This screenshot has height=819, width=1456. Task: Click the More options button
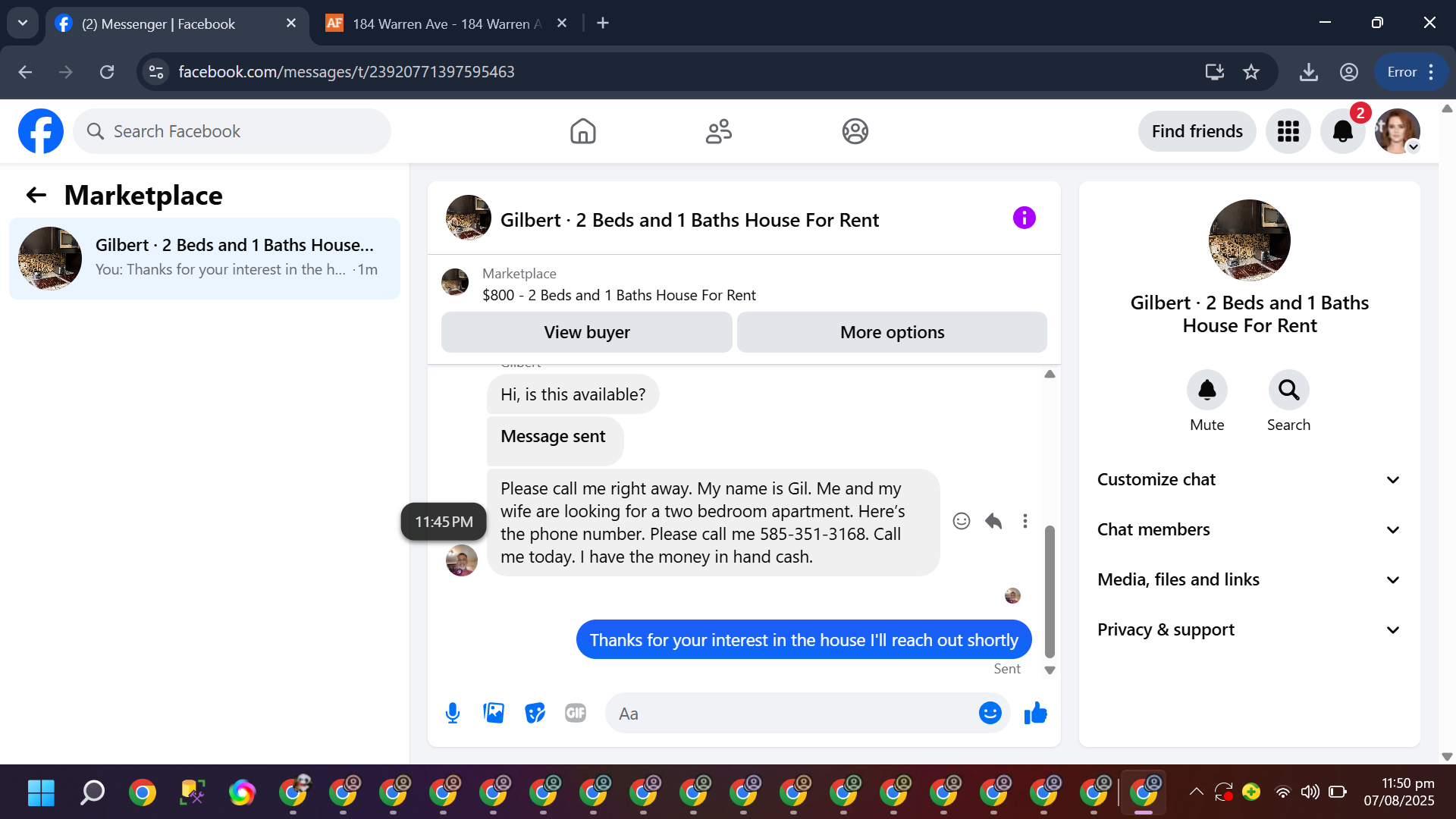click(x=892, y=333)
